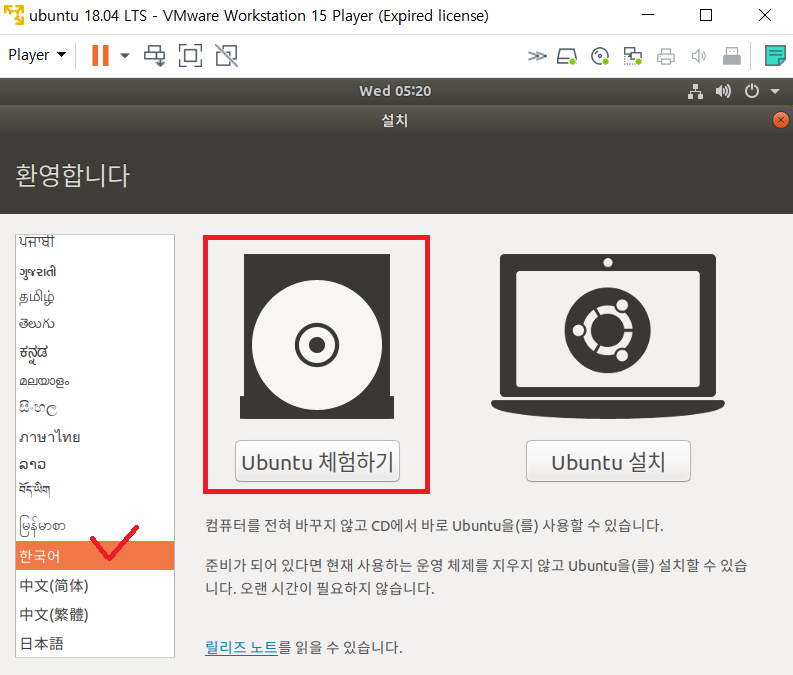
Task: Expand the Ubuntu system menu arrow
Action: point(775,92)
